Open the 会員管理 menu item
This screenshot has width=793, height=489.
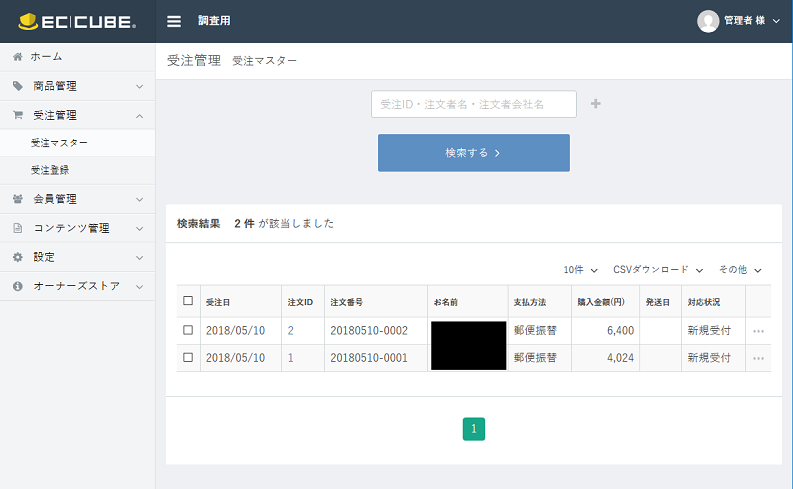77,199
